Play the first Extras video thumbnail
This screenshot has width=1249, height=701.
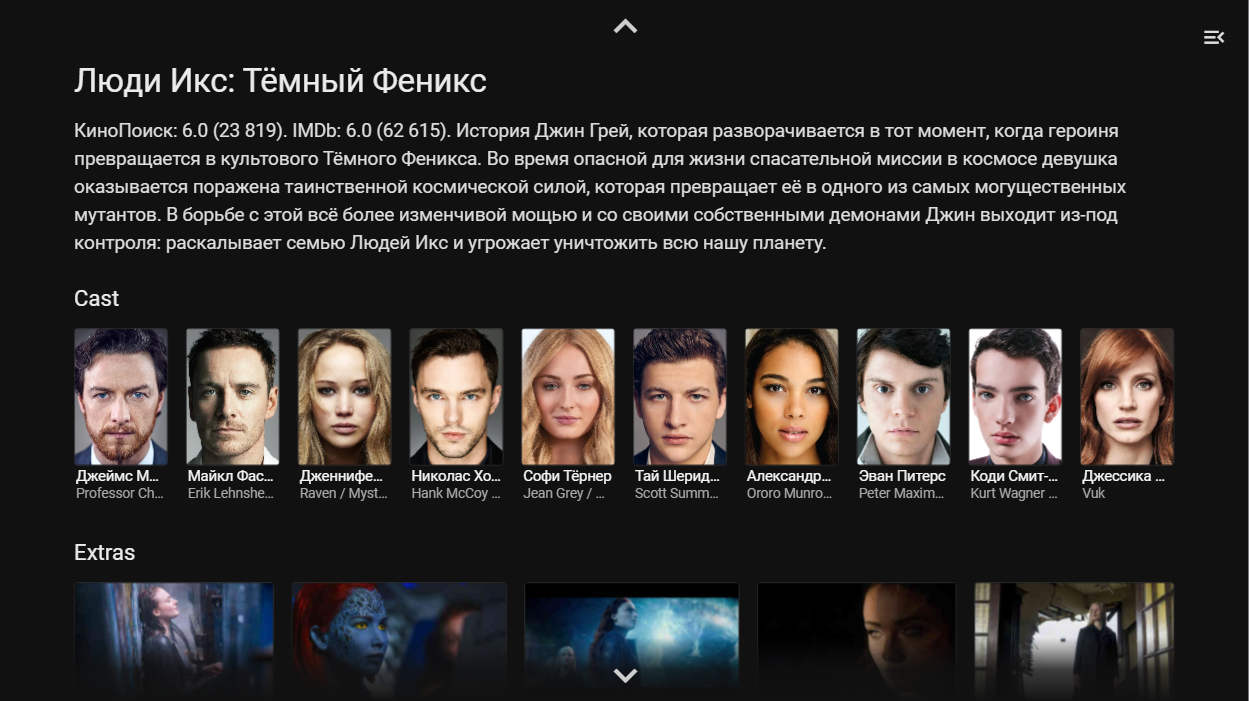click(x=174, y=641)
